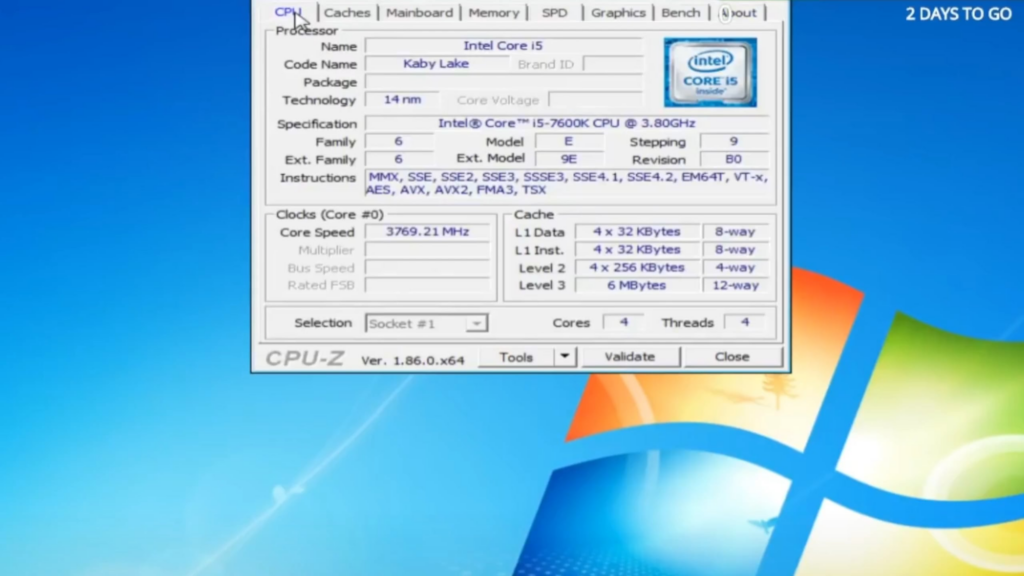Click the Threads count field
The width and height of the screenshot is (1024, 576).
(744, 322)
